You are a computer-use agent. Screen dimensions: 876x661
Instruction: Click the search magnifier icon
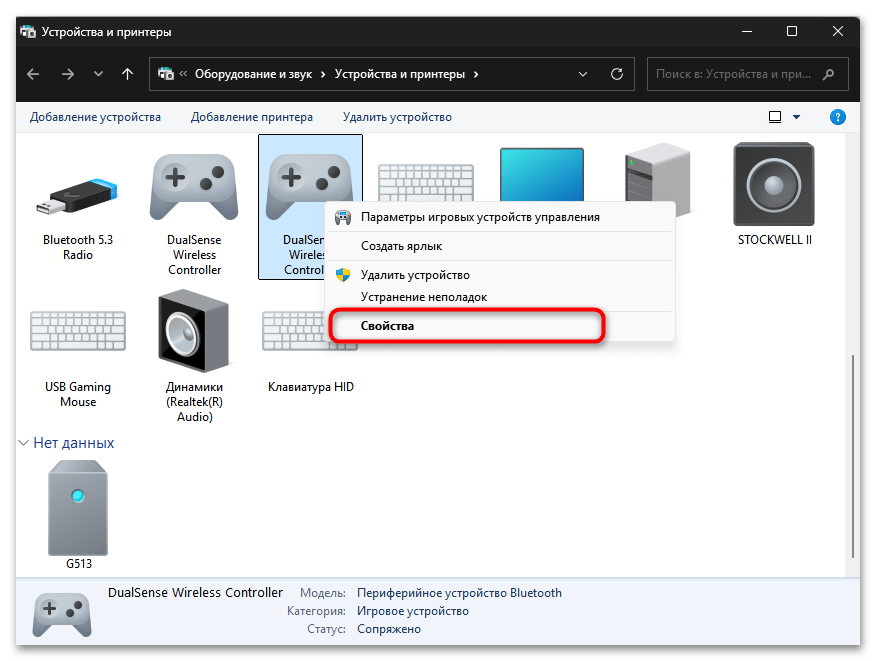click(x=829, y=74)
